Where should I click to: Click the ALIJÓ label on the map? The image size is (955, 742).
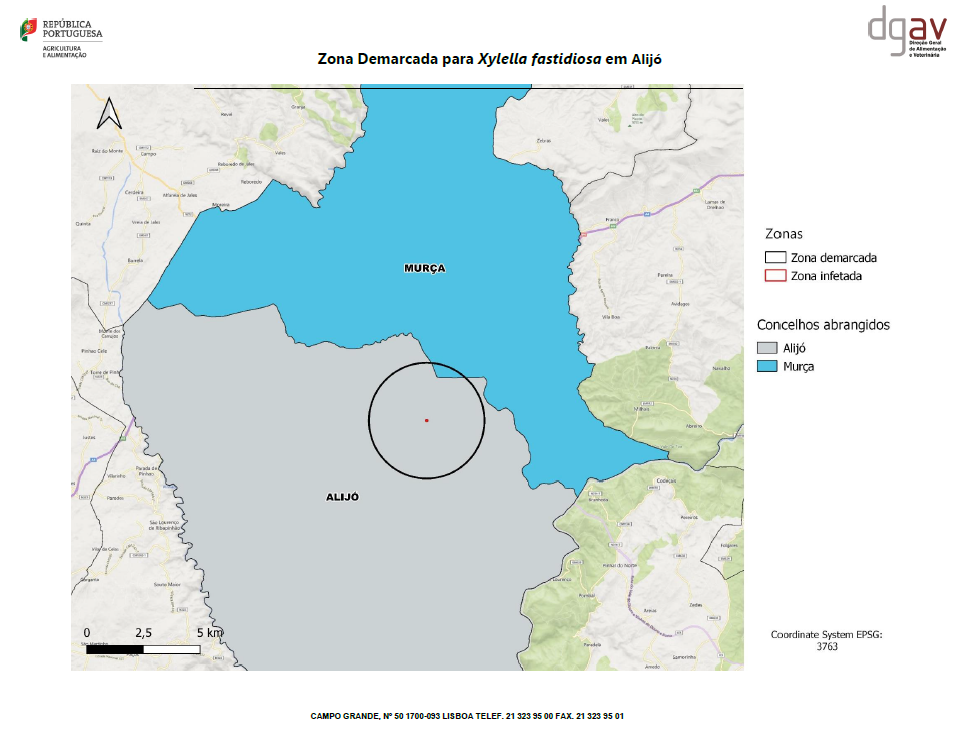click(342, 497)
